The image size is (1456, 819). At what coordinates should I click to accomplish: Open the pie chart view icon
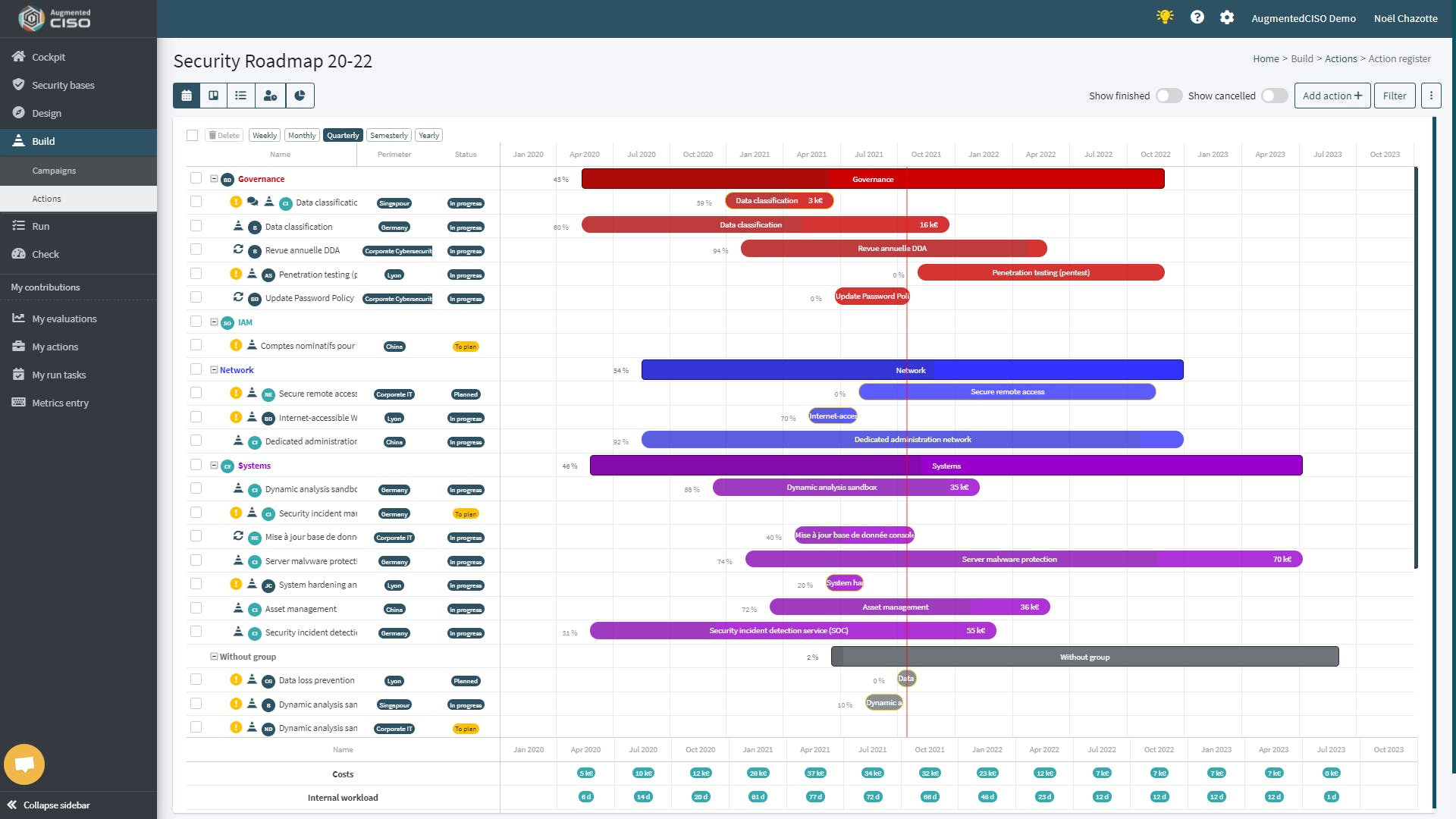point(300,96)
